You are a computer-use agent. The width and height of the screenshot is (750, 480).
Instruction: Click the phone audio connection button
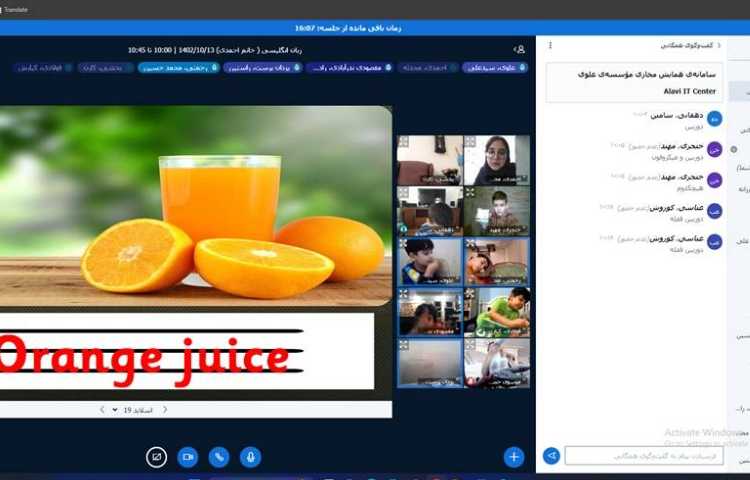point(219,457)
